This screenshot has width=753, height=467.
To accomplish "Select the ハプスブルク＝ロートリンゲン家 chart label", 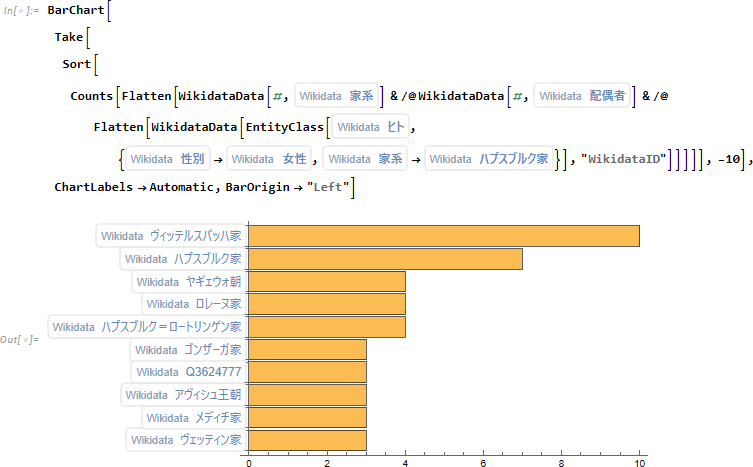I will (x=146, y=327).
